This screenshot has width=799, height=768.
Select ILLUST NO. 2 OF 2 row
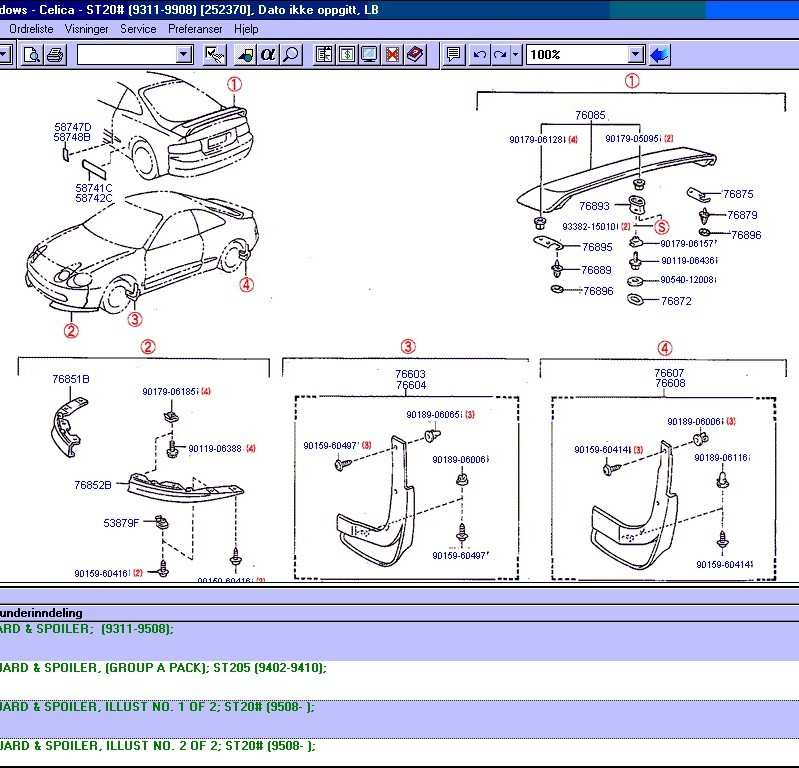tap(400, 752)
